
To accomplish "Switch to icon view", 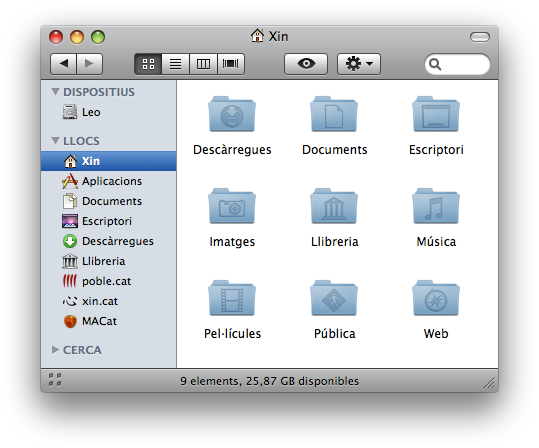I will 148,64.
